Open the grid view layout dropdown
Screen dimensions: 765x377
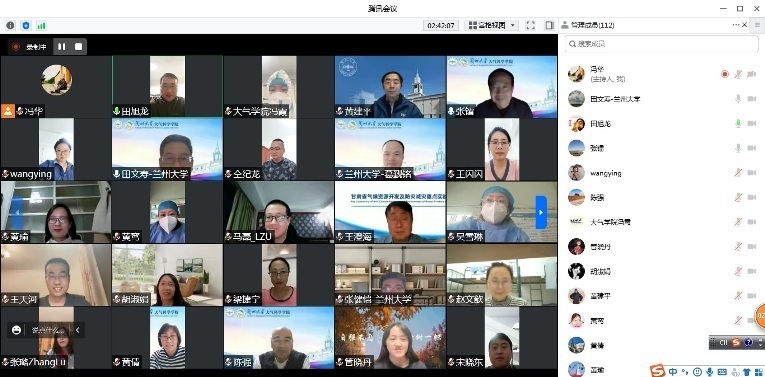491,25
